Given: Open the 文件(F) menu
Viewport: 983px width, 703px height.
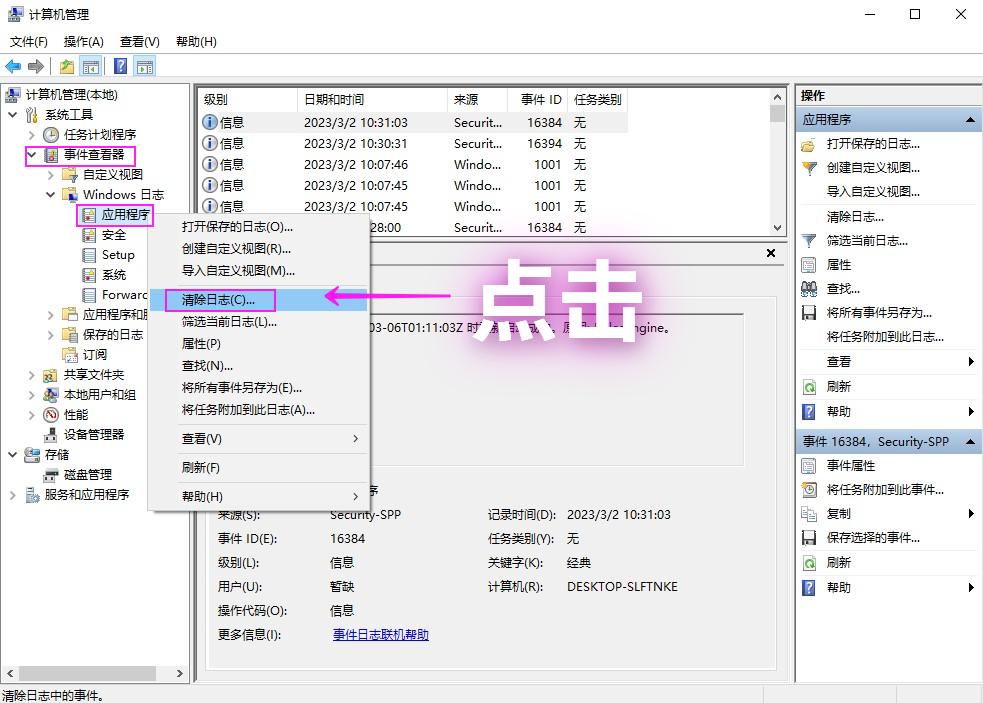Looking at the screenshot, I should [29, 41].
